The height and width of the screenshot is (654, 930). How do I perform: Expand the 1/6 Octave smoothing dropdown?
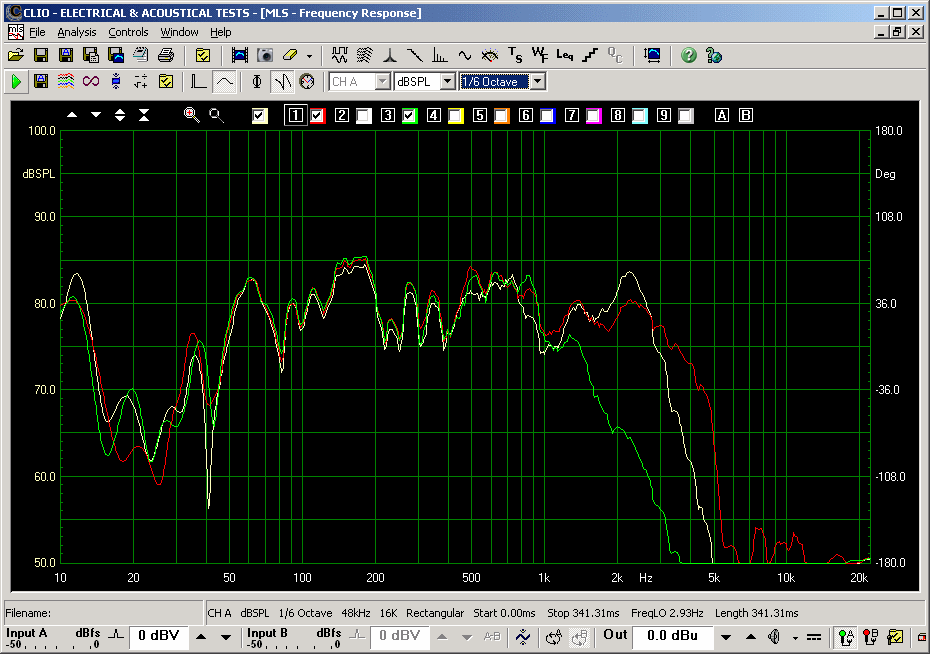[537, 81]
